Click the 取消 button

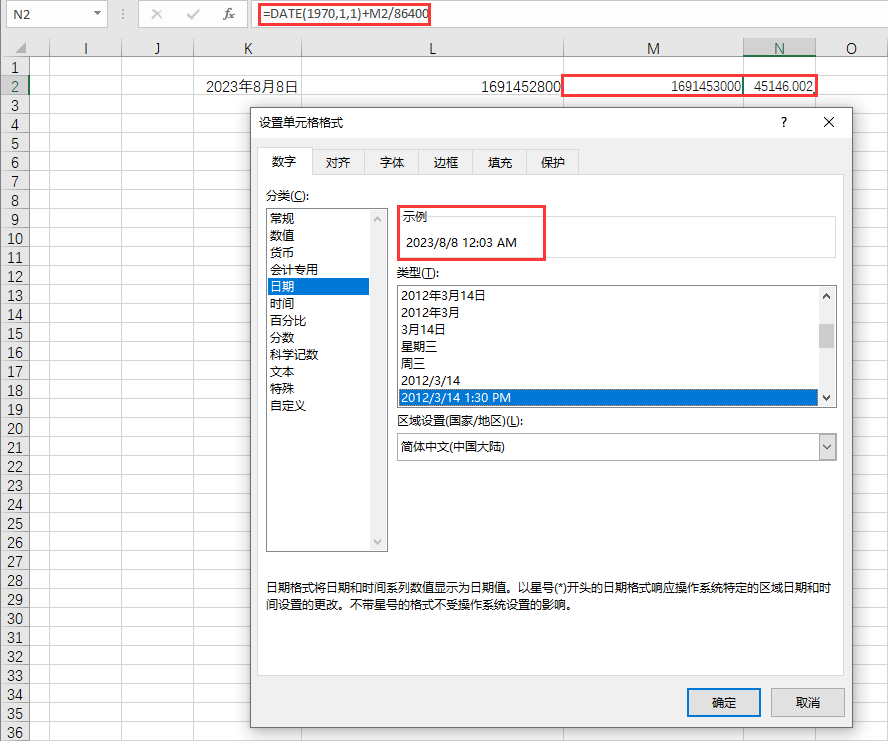(x=807, y=702)
